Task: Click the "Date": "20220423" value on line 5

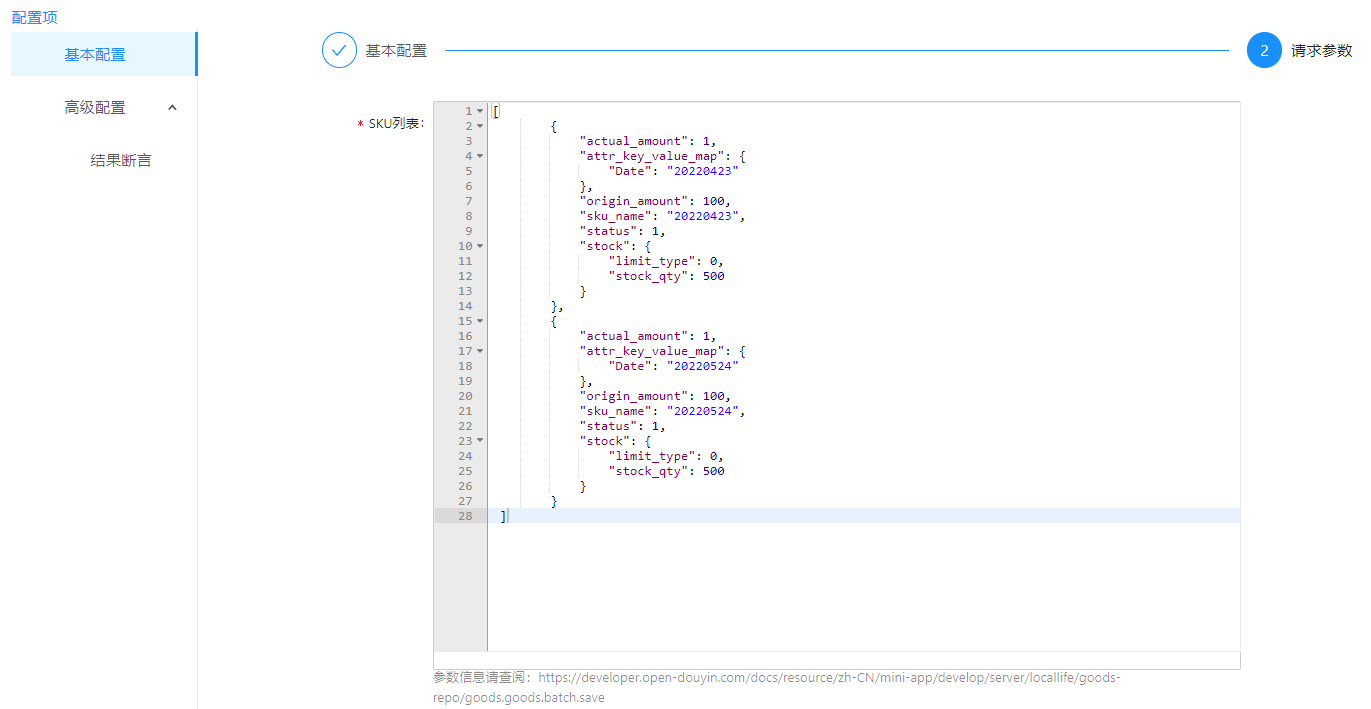Action: pyautogui.click(x=703, y=171)
